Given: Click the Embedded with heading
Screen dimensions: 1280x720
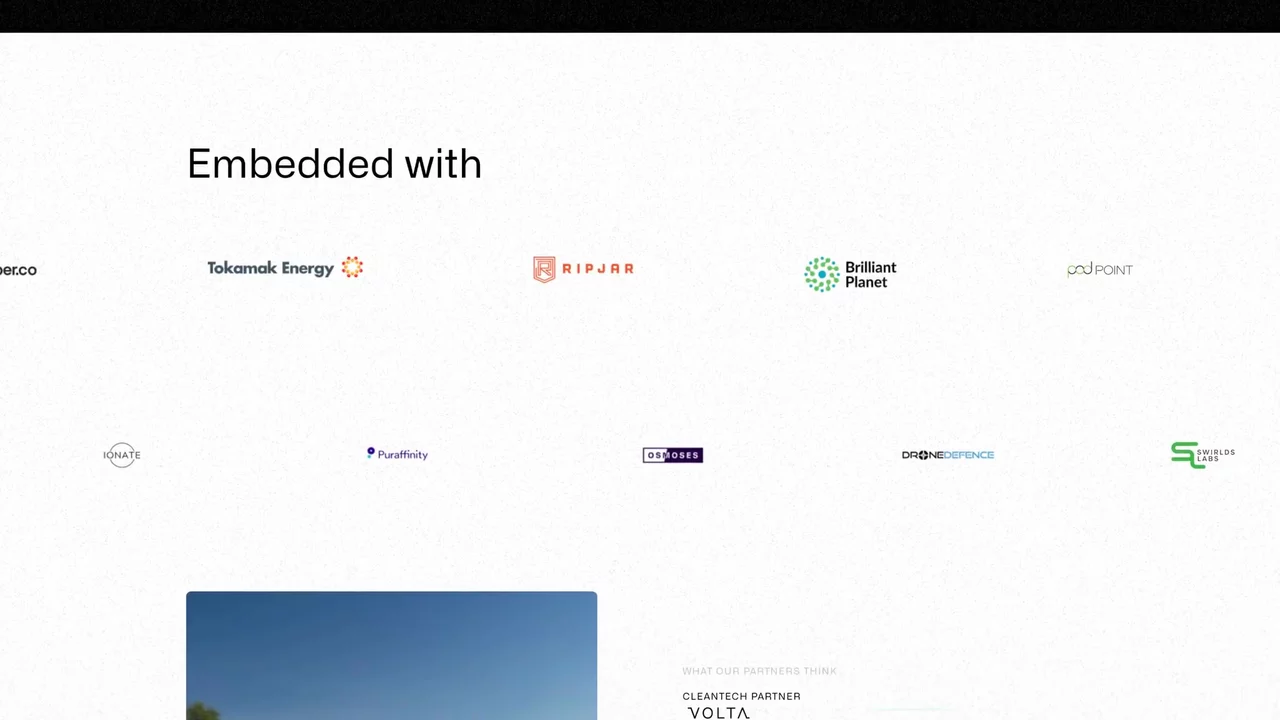Looking at the screenshot, I should coord(334,164).
